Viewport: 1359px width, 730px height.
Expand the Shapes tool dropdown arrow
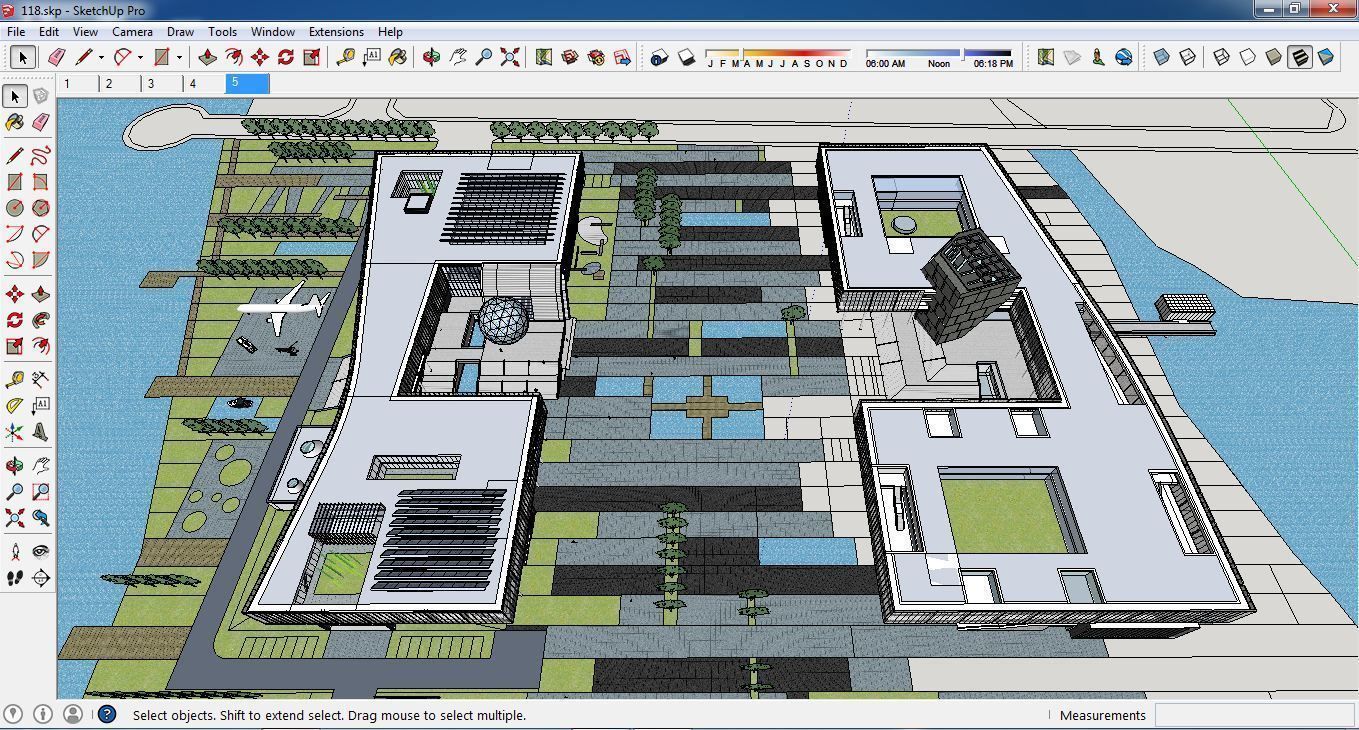click(179, 57)
